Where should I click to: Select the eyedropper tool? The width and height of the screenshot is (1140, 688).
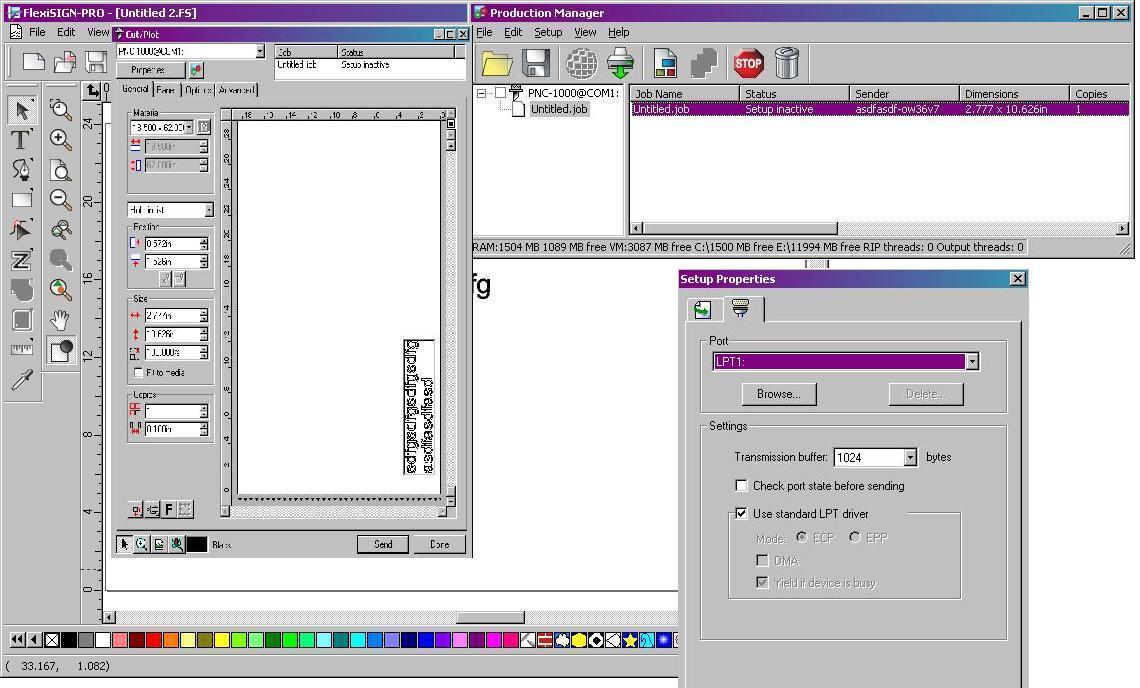(x=21, y=380)
